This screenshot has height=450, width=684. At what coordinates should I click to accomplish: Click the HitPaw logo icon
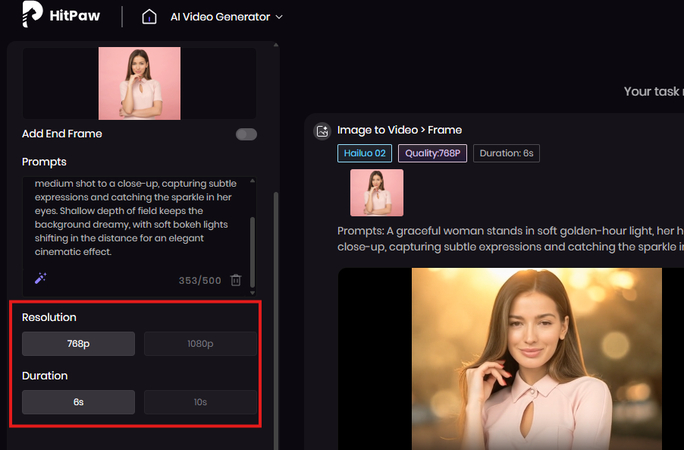click(x=31, y=15)
